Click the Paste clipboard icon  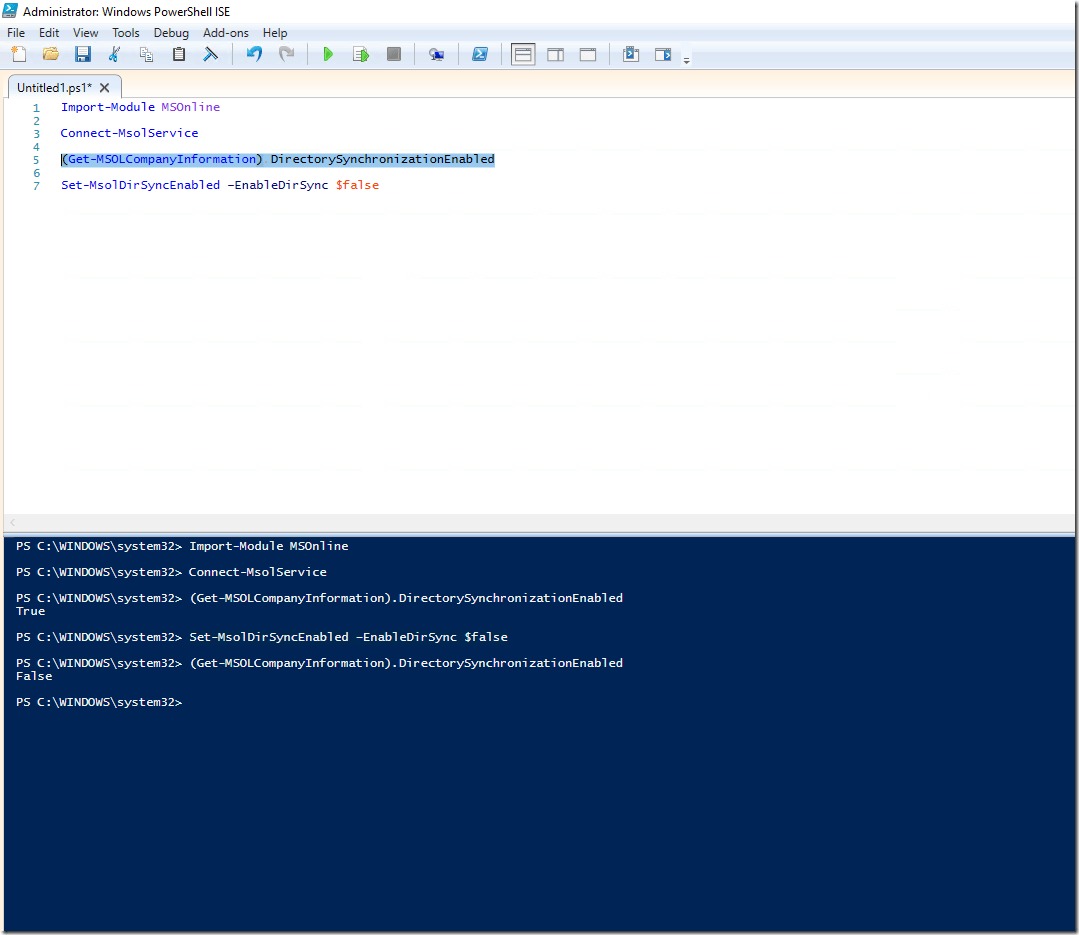click(178, 54)
